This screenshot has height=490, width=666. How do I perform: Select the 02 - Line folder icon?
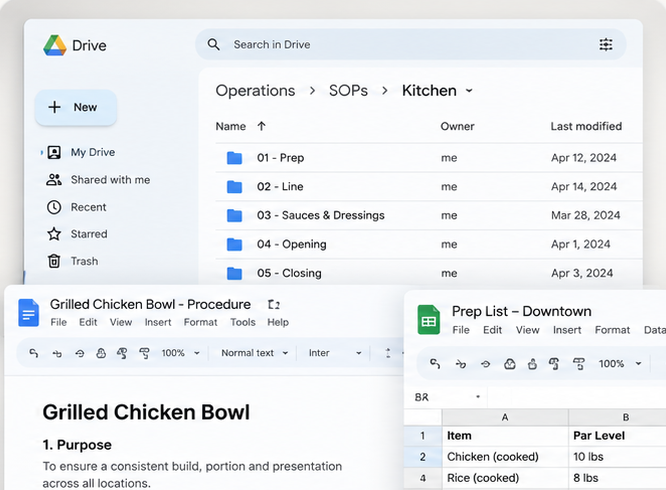click(234, 187)
